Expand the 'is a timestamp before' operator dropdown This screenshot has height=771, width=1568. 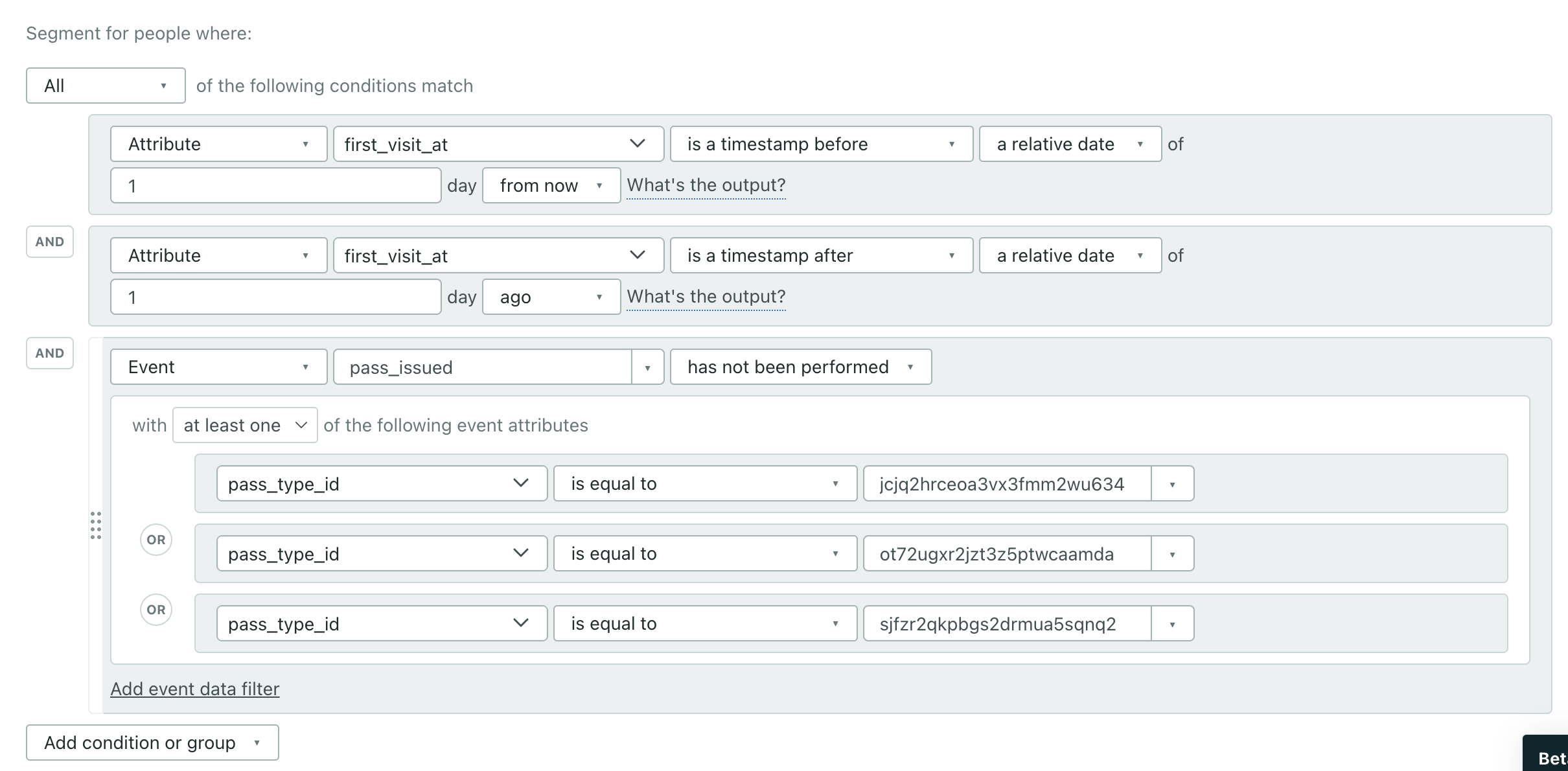(x=821, y=144)
